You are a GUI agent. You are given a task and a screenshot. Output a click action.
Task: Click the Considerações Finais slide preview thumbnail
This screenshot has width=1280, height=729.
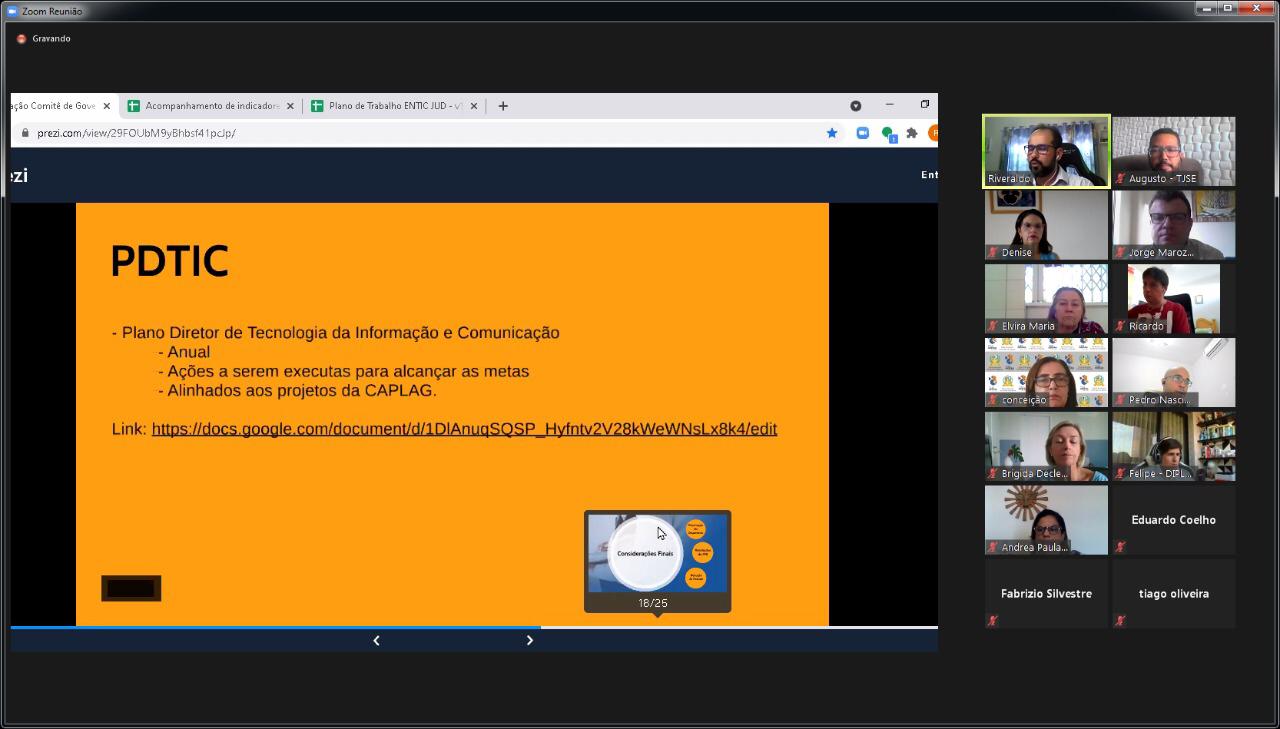[x=657, y=553]
